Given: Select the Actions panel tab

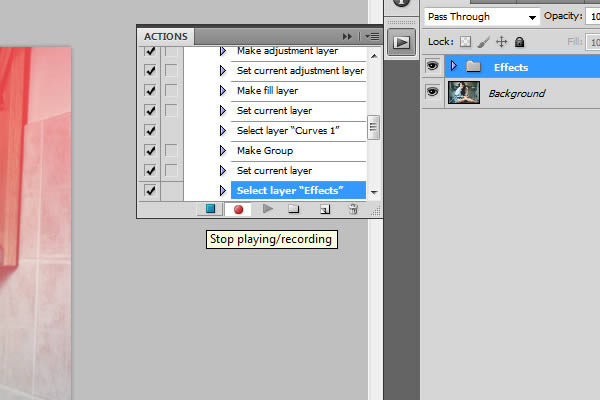Looking at the screenshot, I should tap(165, 36).
